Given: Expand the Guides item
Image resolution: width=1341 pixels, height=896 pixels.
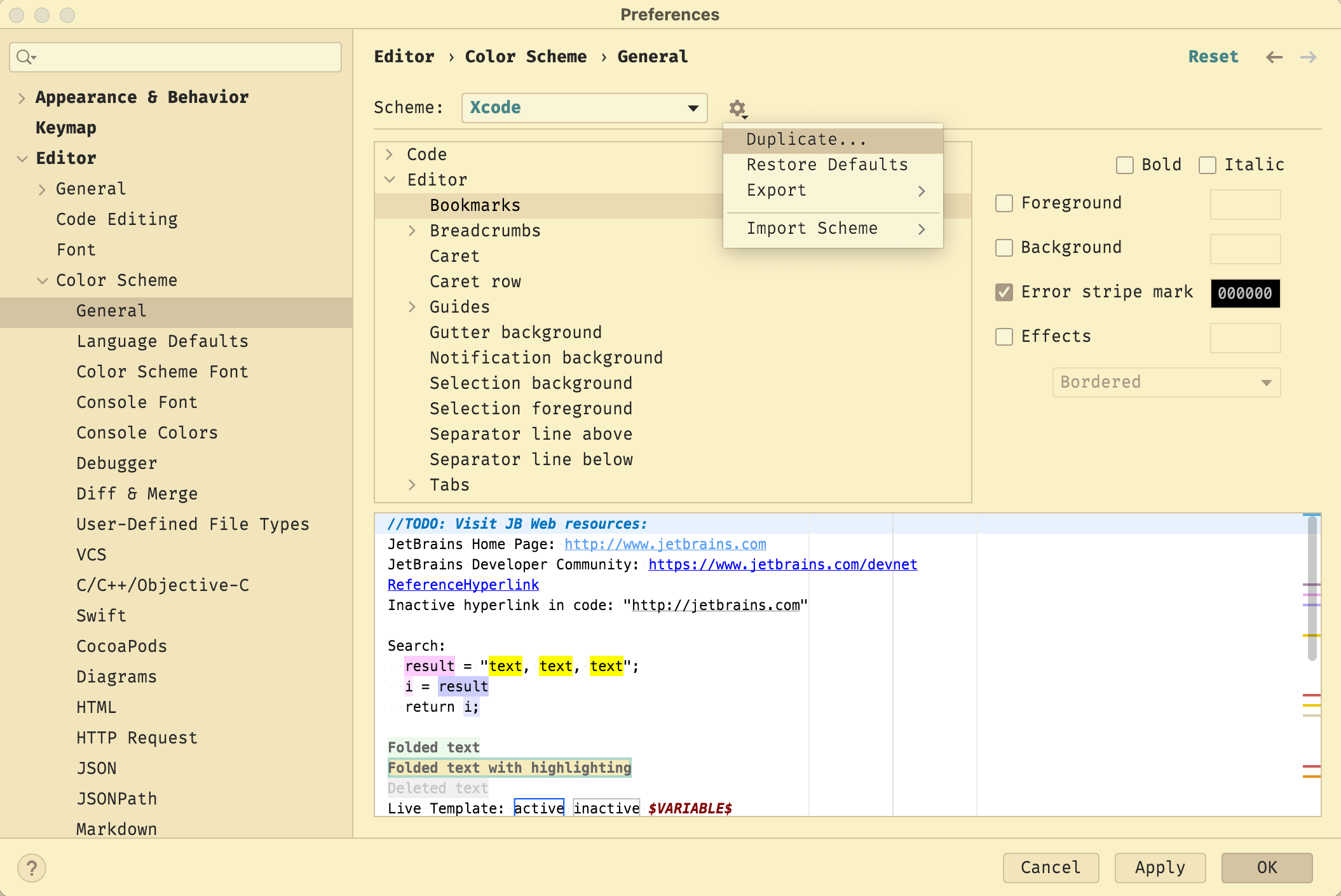Looking at the screenshot, I should tap(412, 307).
